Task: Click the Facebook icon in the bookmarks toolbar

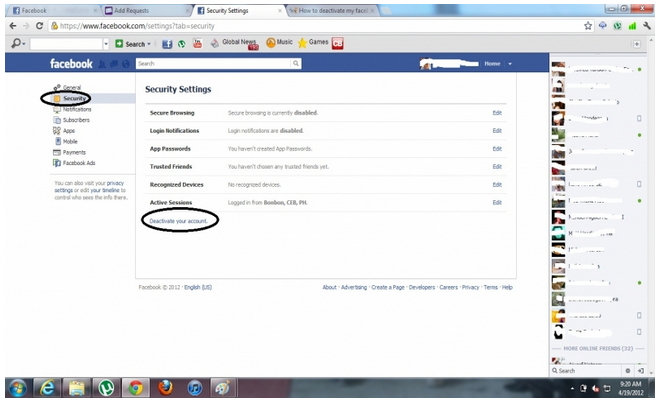Action: tap(167, 44)
